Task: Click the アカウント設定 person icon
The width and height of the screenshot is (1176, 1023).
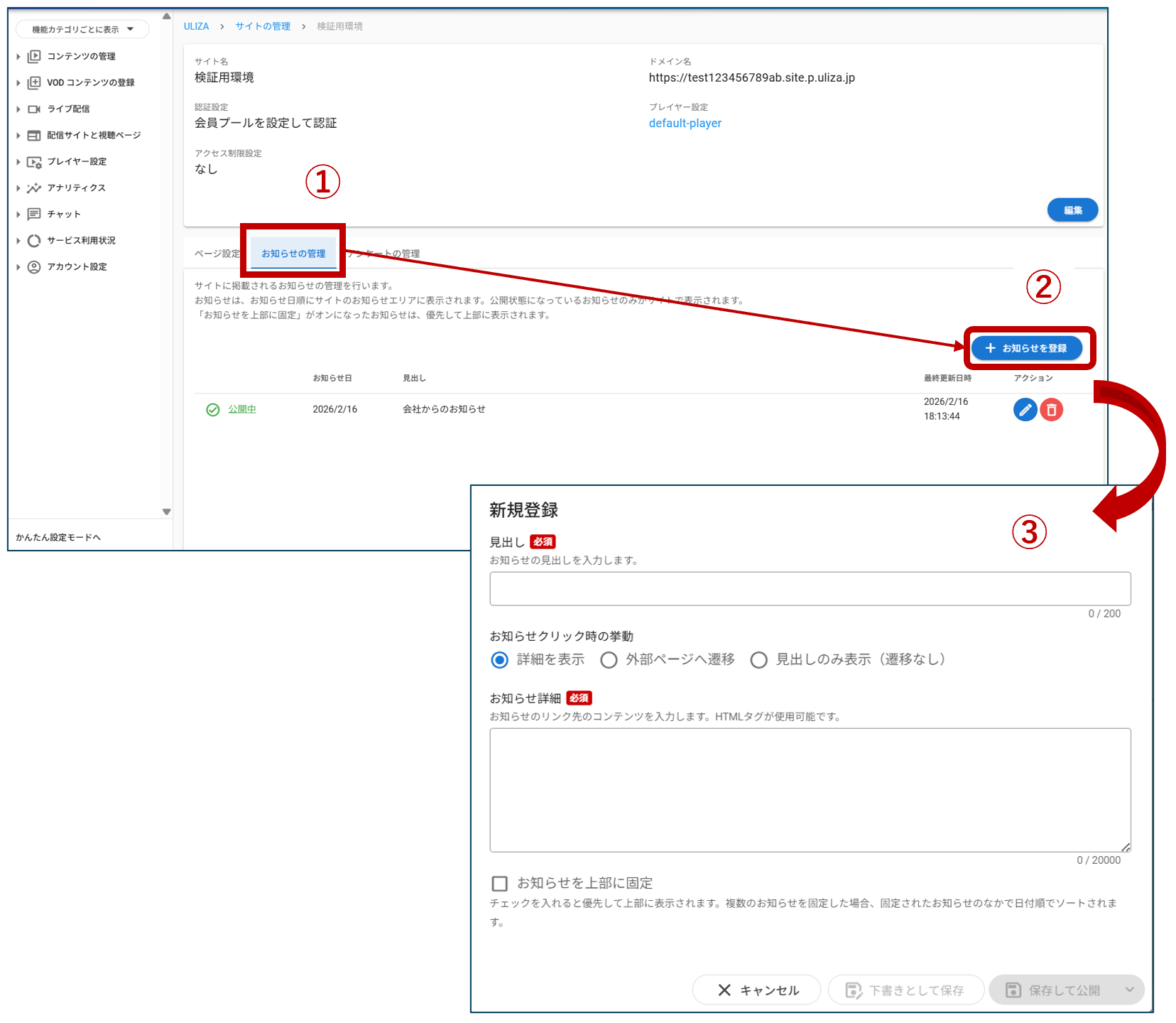Action: pyautogui.click(x=33, y=267)
